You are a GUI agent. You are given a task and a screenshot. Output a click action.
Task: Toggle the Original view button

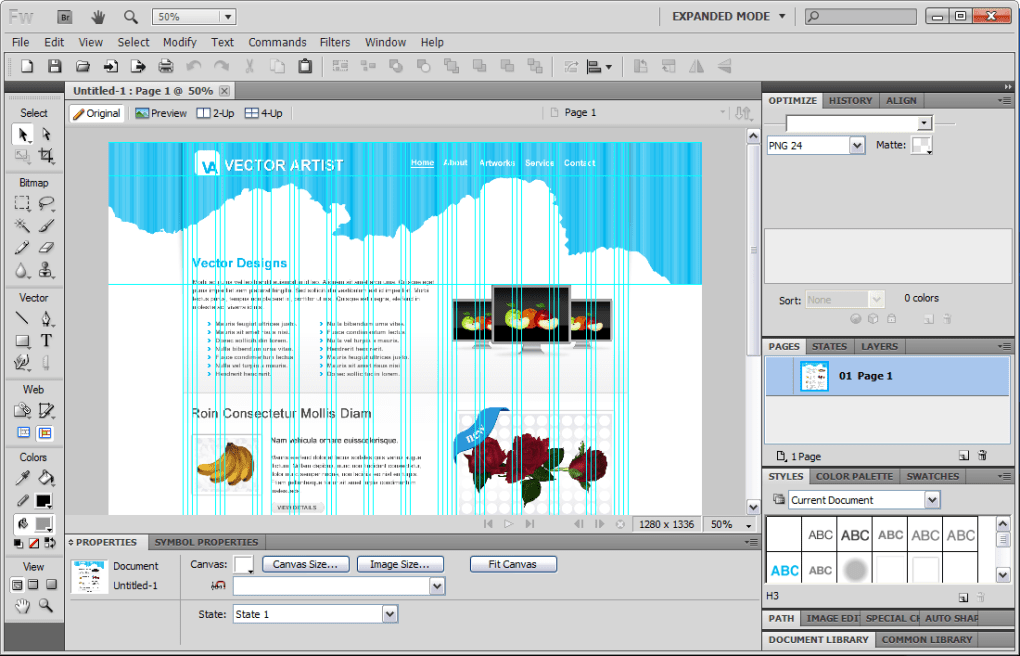pos(97,113)
